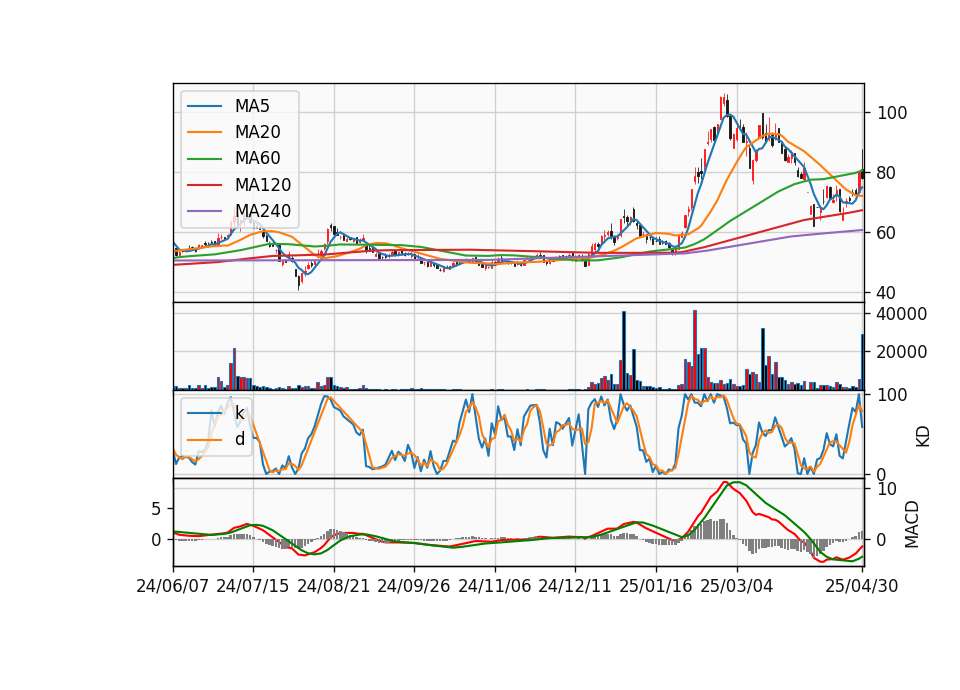This screenshot has height=690, width=960.
Task: Click the 24/07/15 date tick label
Action: pyautogui.click(x=253, y=587)
